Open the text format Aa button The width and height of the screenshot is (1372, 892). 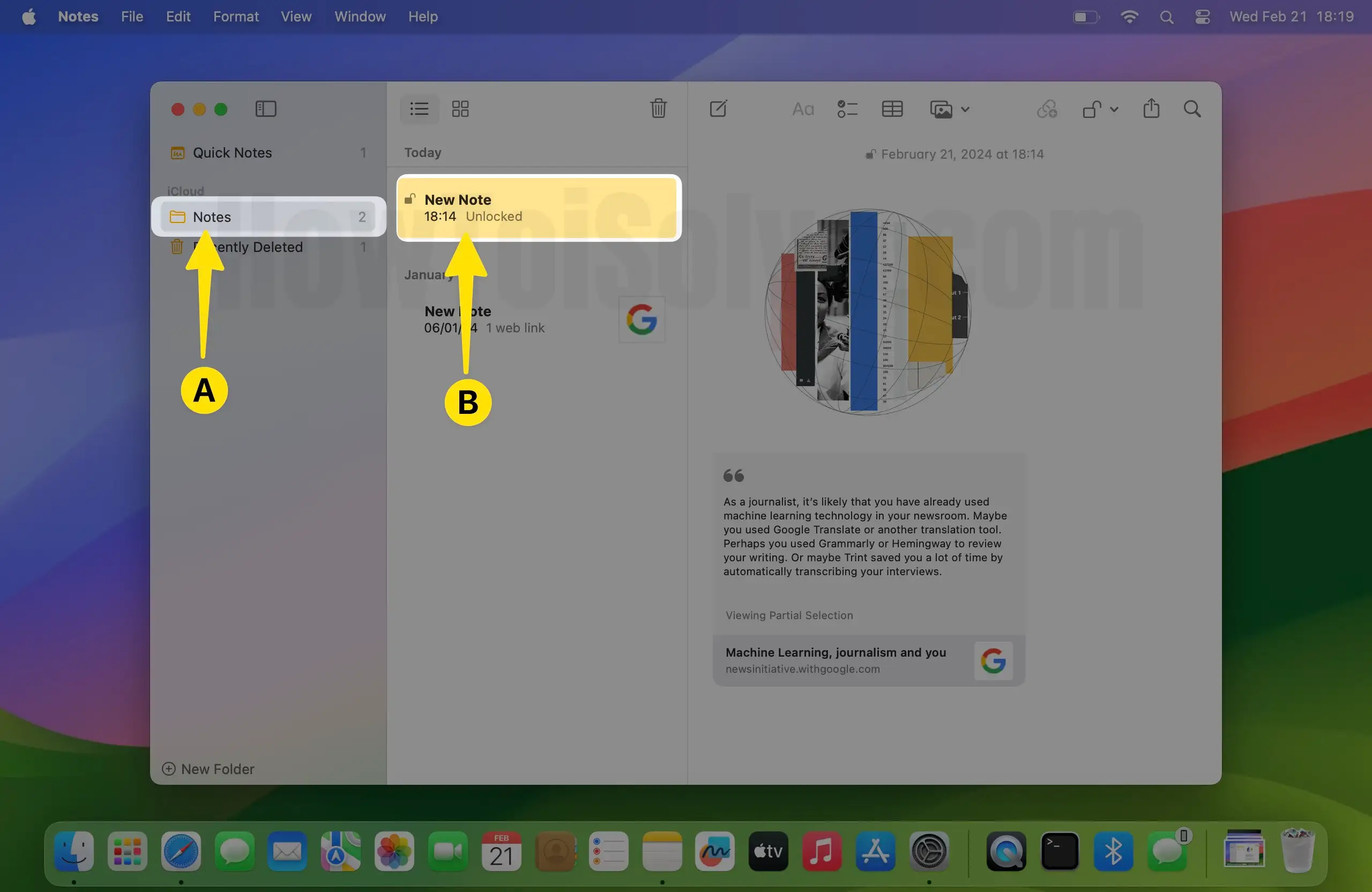point(802,109)
